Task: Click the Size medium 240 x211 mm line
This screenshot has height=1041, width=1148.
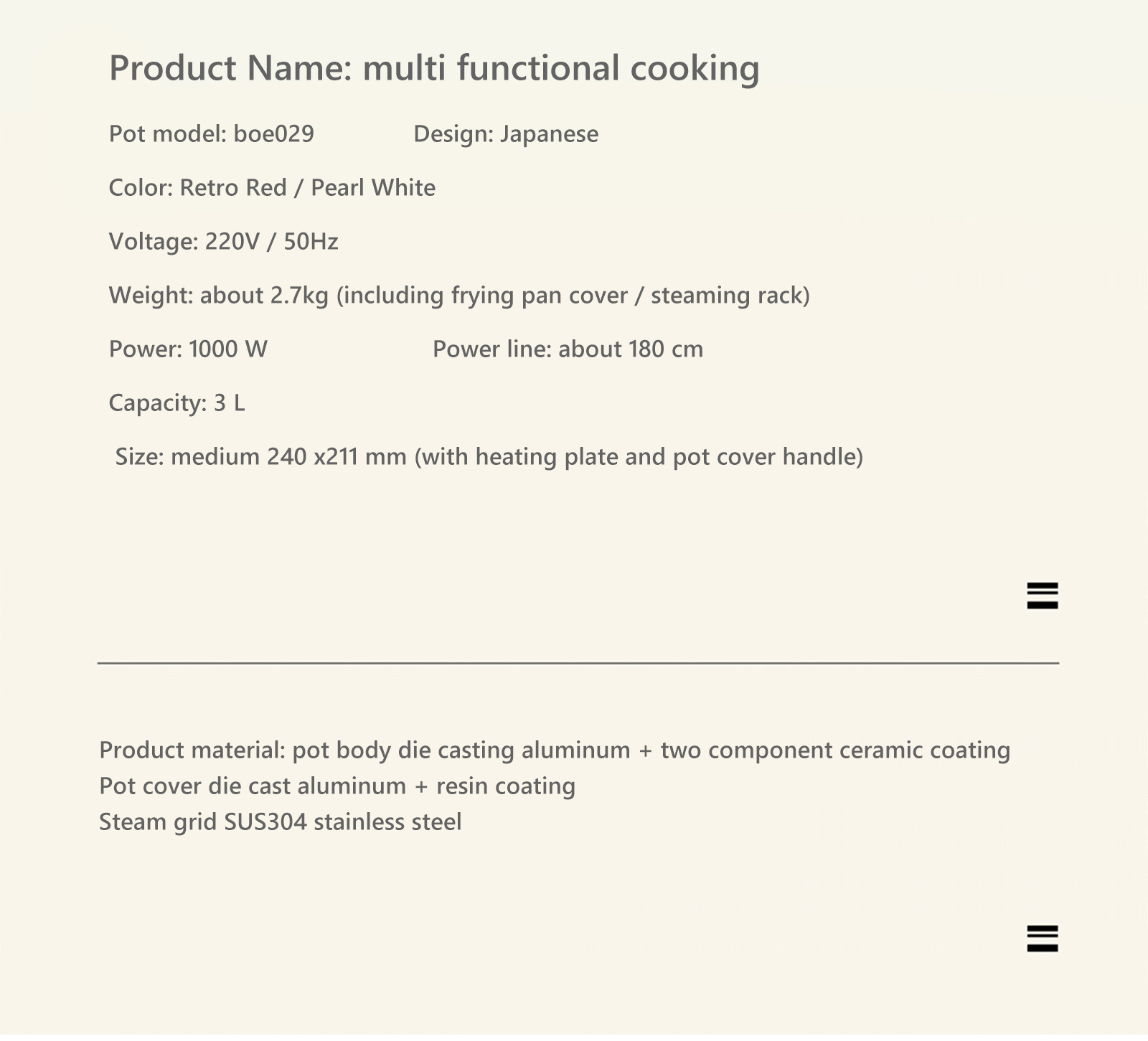Action: 489,457
